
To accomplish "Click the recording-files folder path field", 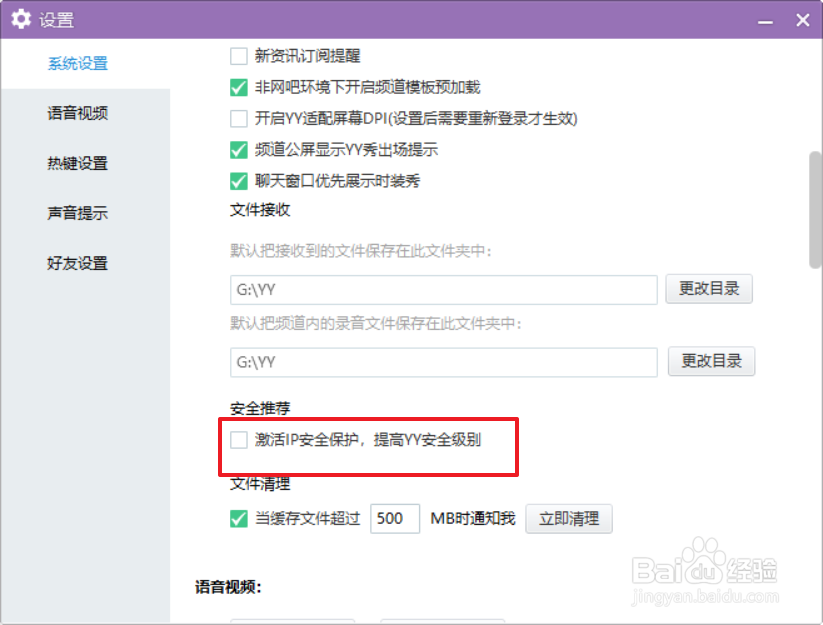I will [x=444, y=362].
